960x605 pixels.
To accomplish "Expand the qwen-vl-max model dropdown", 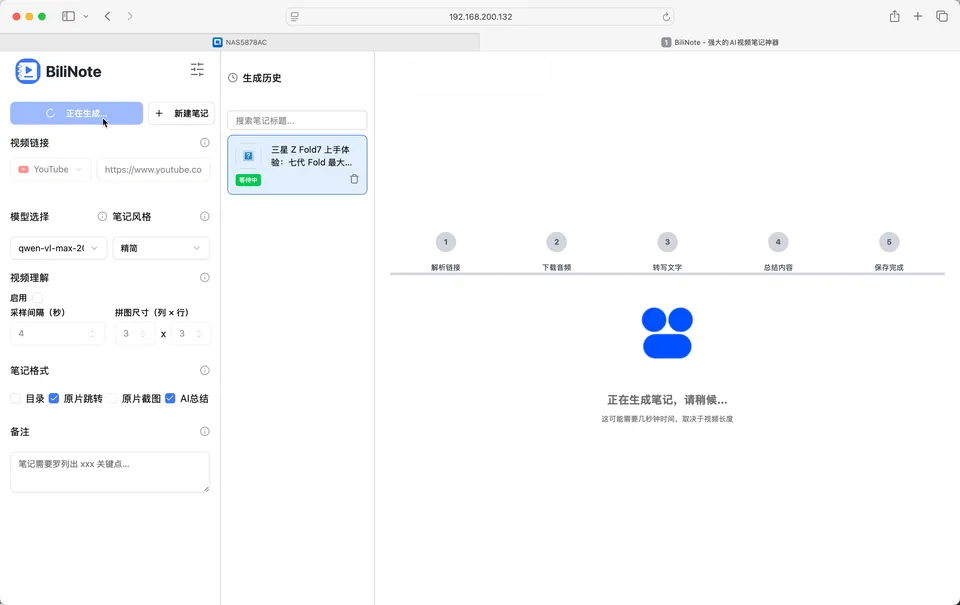I will [x=58, y=248].
